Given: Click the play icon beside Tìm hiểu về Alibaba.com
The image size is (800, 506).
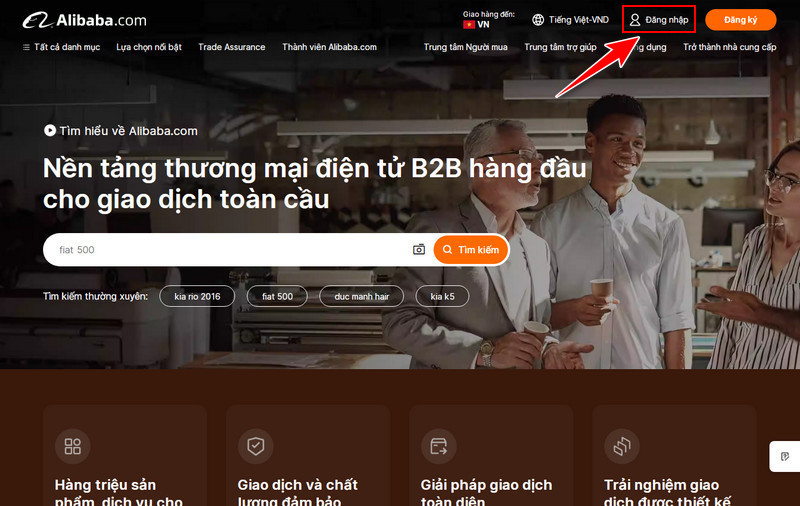Looking at the screenshot, I should [x=50, y=130].
